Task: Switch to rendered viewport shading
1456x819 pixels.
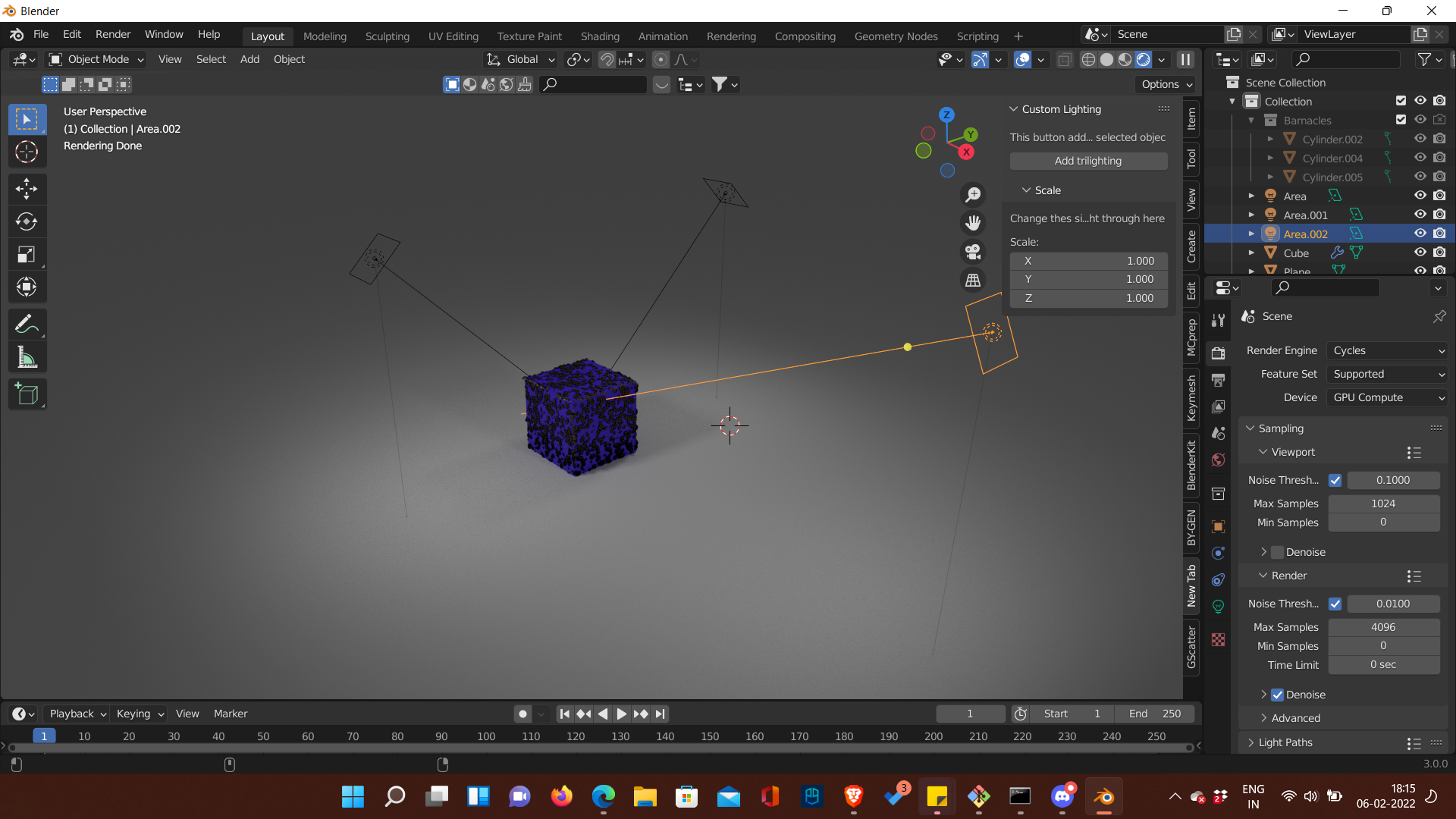Action: click(1144, 59)
